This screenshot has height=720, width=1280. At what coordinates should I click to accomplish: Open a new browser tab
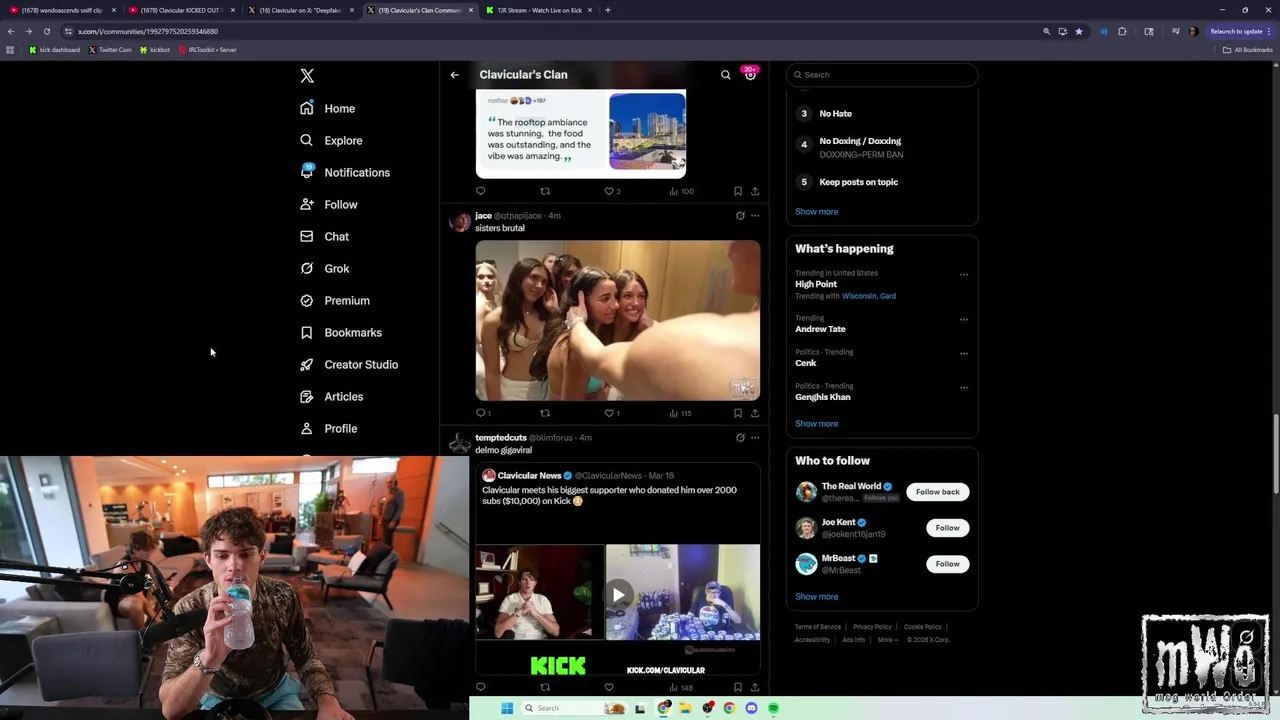coord(608,10)
